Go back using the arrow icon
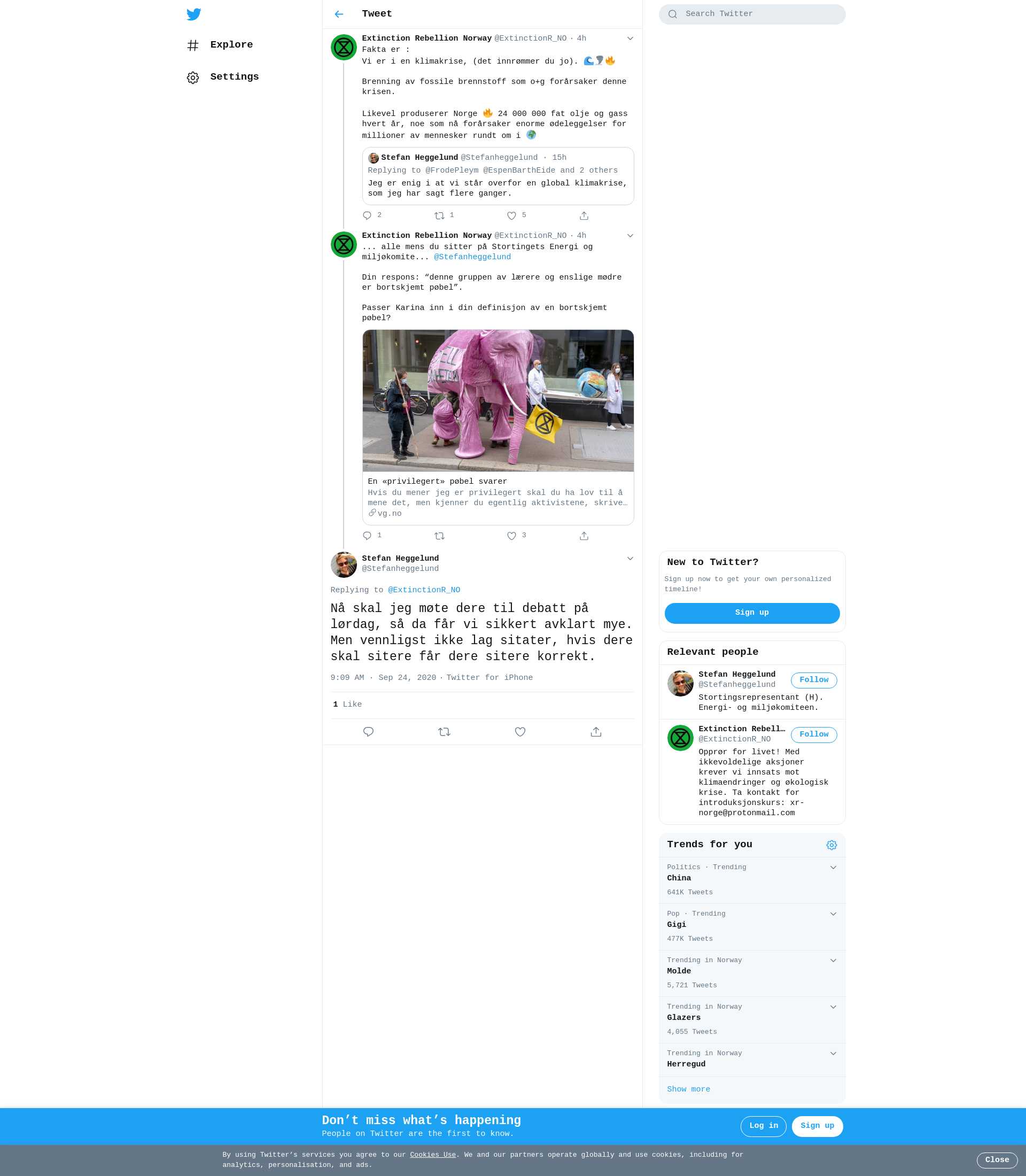Viewport: 1026px width, 1176px height. (339, 14)
